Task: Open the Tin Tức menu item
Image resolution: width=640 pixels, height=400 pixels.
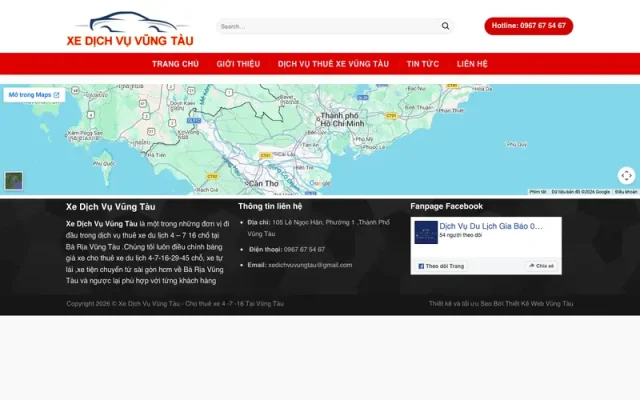Action: point(422,64)
